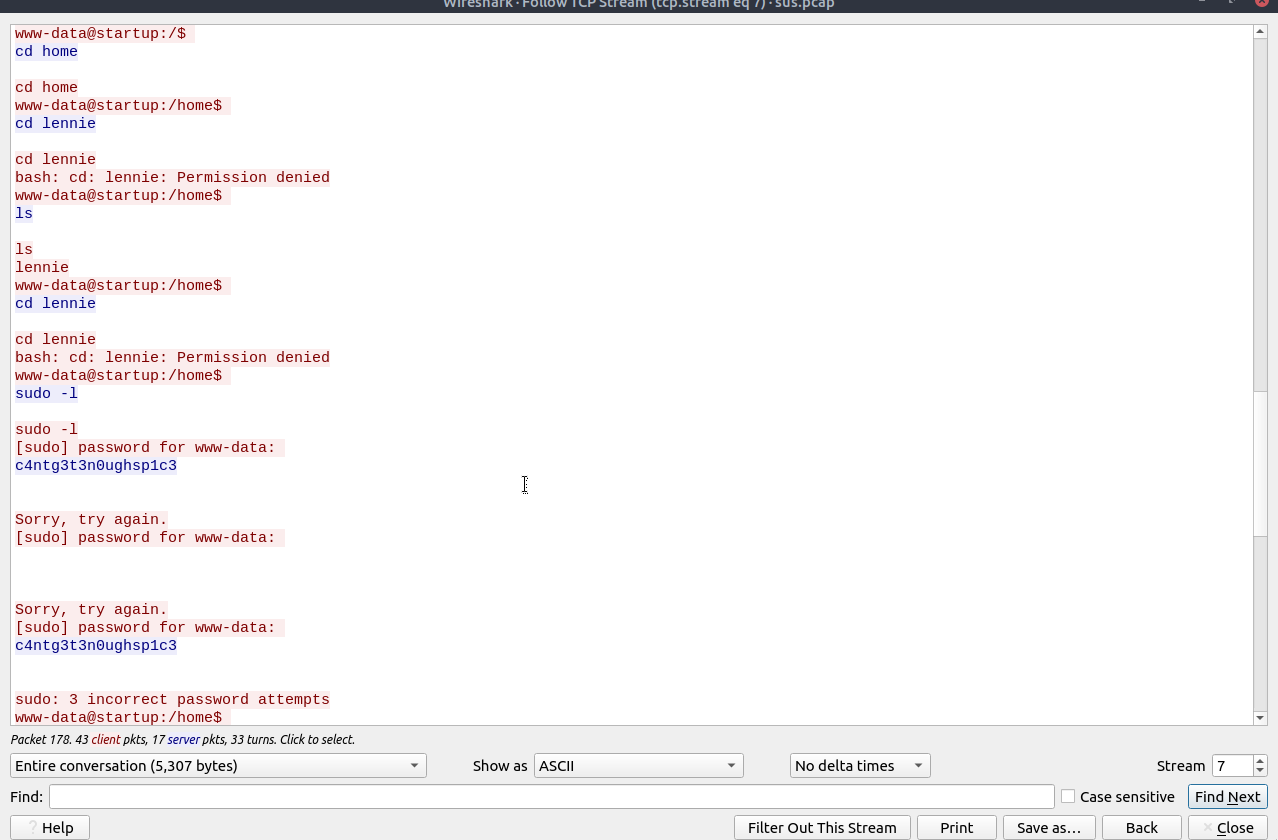
Task: Open the No delta times dropdown
Action: [859, 765]
